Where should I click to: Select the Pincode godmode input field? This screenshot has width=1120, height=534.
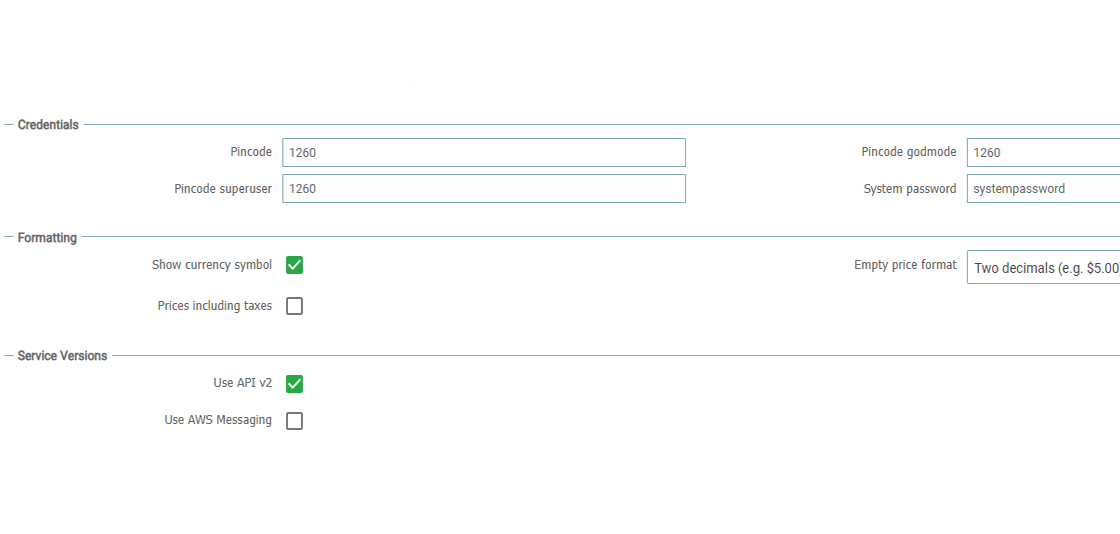1044,153
